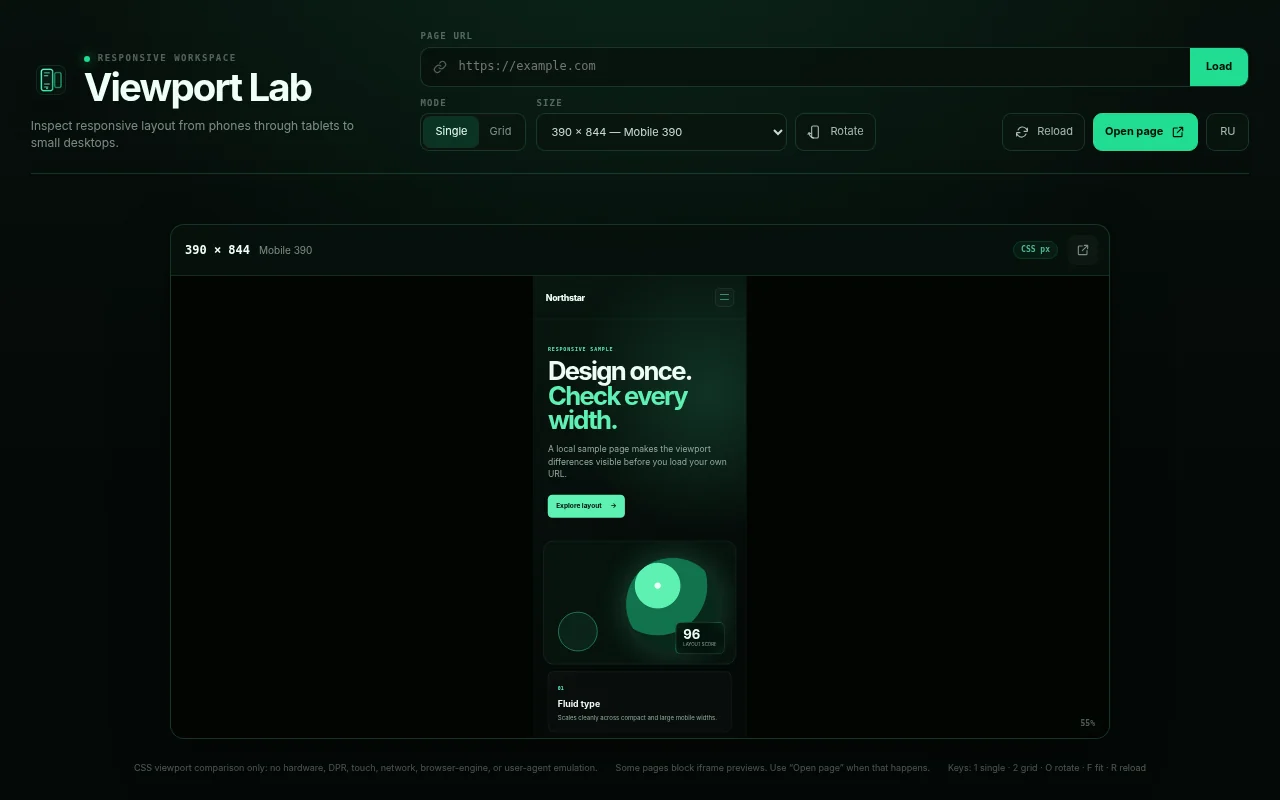Viewport: 1280px width, 800px height.
Task: Click the Load button
Action: coord(1219,67)
